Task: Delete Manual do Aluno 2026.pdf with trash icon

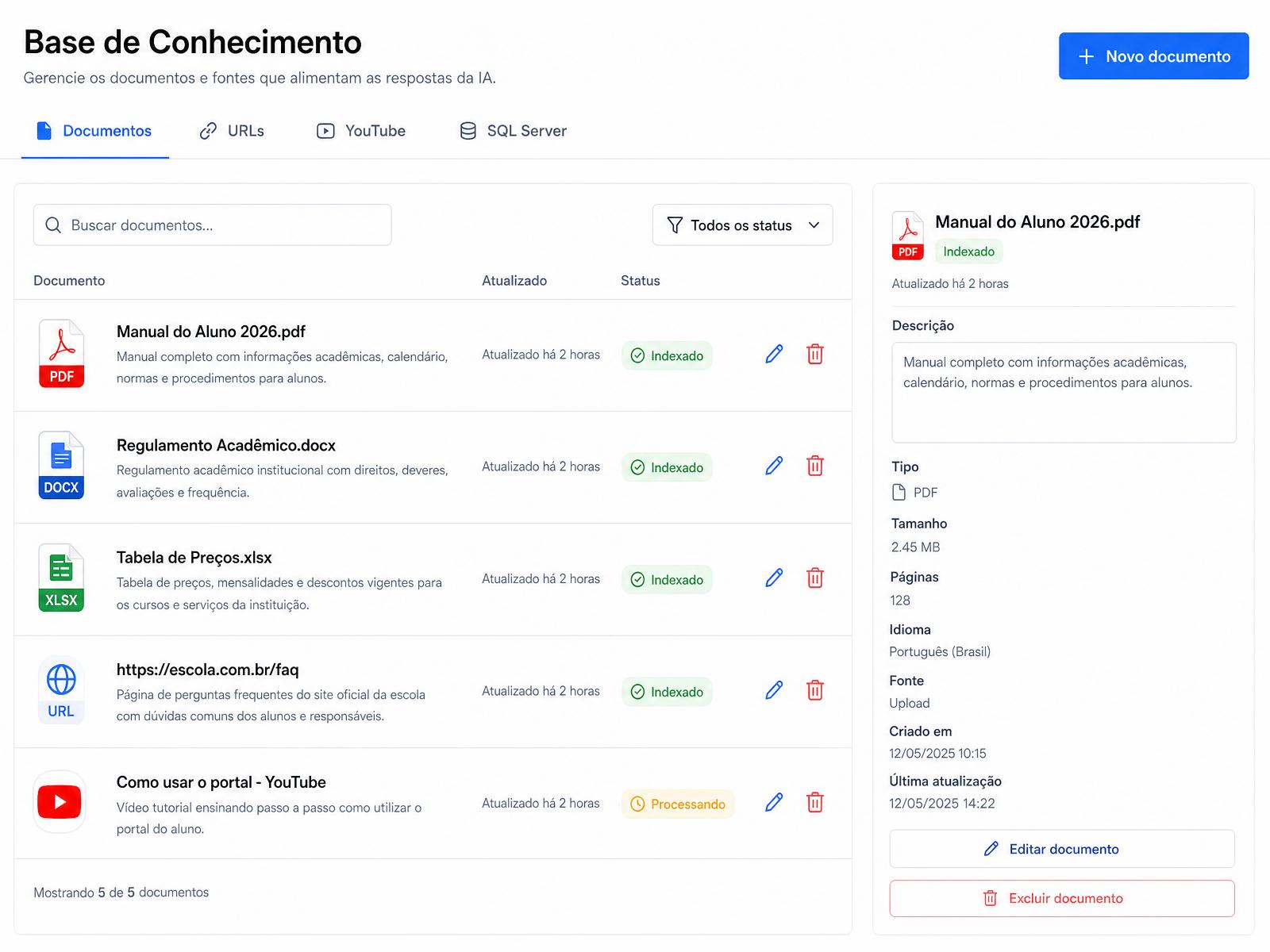Action: (815, 354)
